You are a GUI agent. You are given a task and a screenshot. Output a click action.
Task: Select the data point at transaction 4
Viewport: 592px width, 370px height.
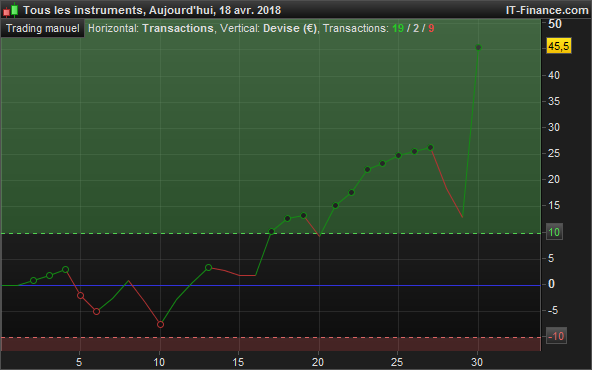pos(65,270)
